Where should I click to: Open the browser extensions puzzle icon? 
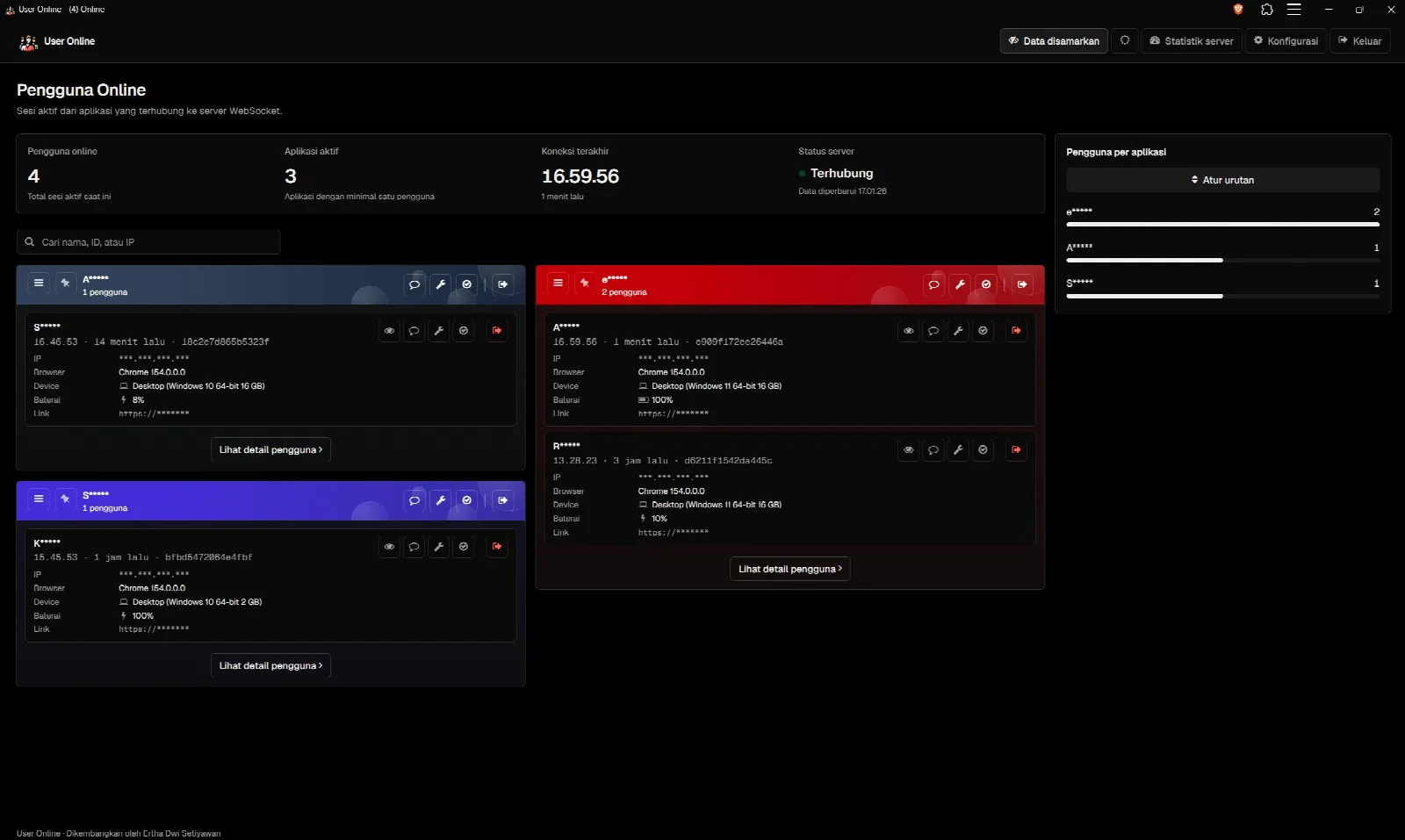click(1266, 10)
